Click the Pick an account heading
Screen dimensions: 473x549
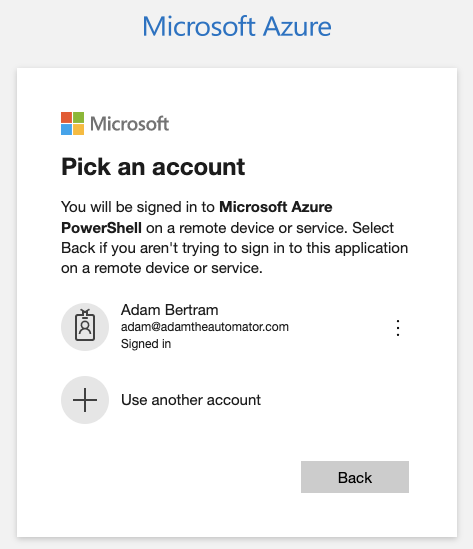click(153, 167)
